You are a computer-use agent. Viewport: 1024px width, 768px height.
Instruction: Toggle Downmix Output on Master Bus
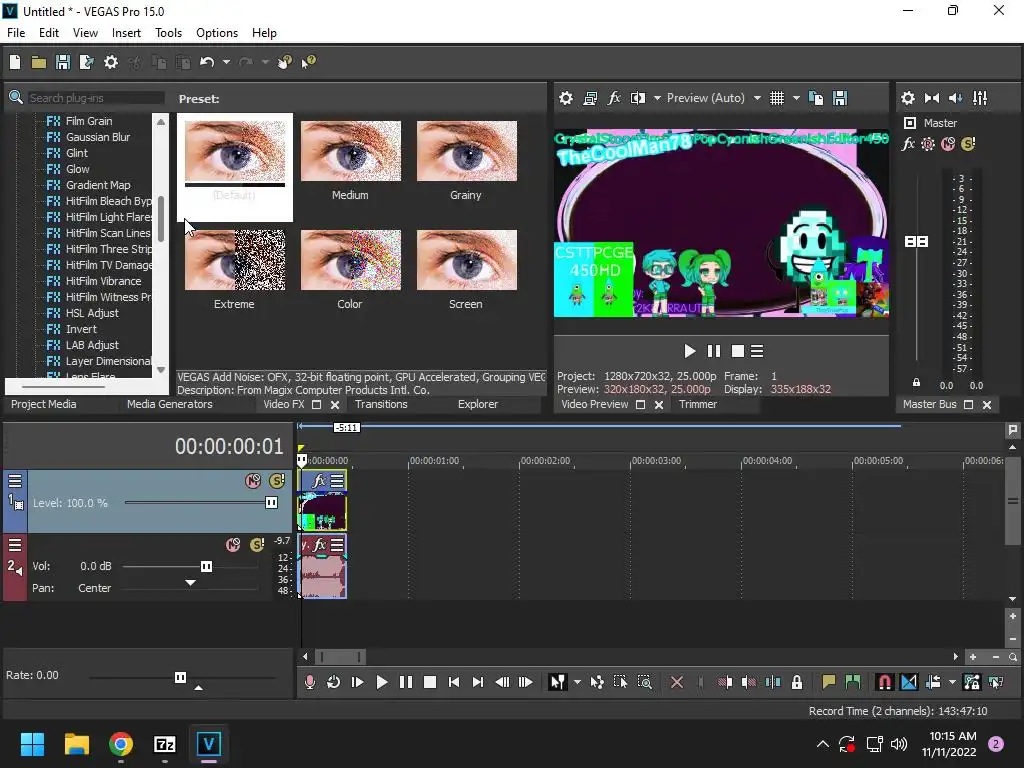coord(932,98)
